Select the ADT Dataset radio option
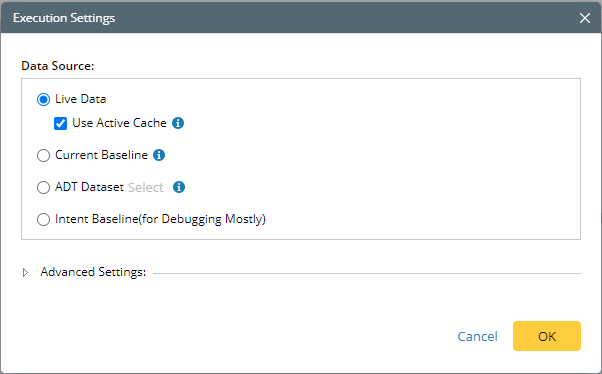Screen dimensions: 602x374 tap(43, 187)
